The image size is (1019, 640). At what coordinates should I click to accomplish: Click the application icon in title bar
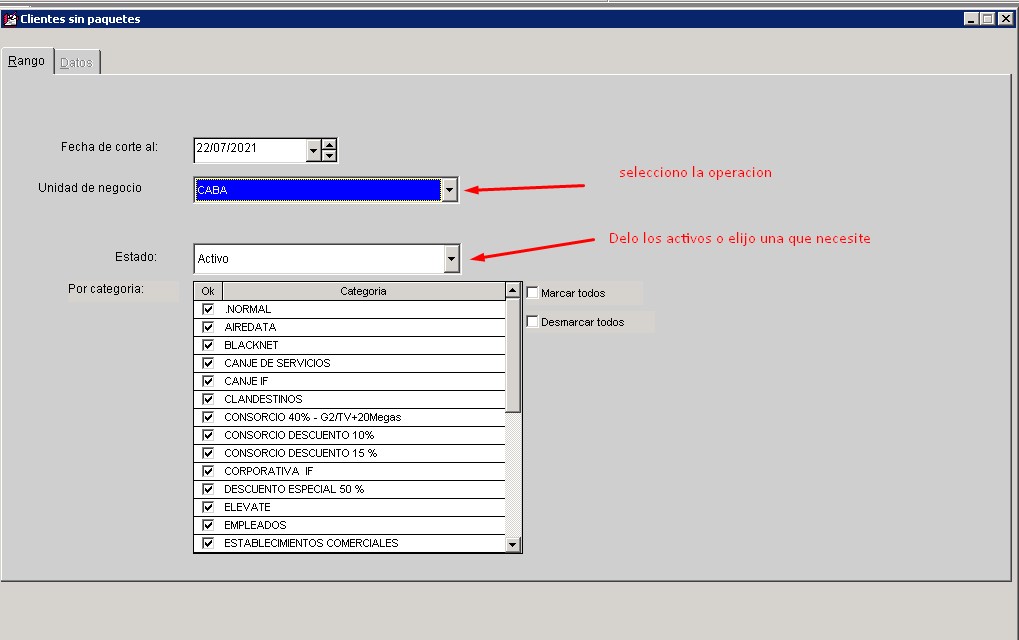pyautogui.click(x=10, y=19)
